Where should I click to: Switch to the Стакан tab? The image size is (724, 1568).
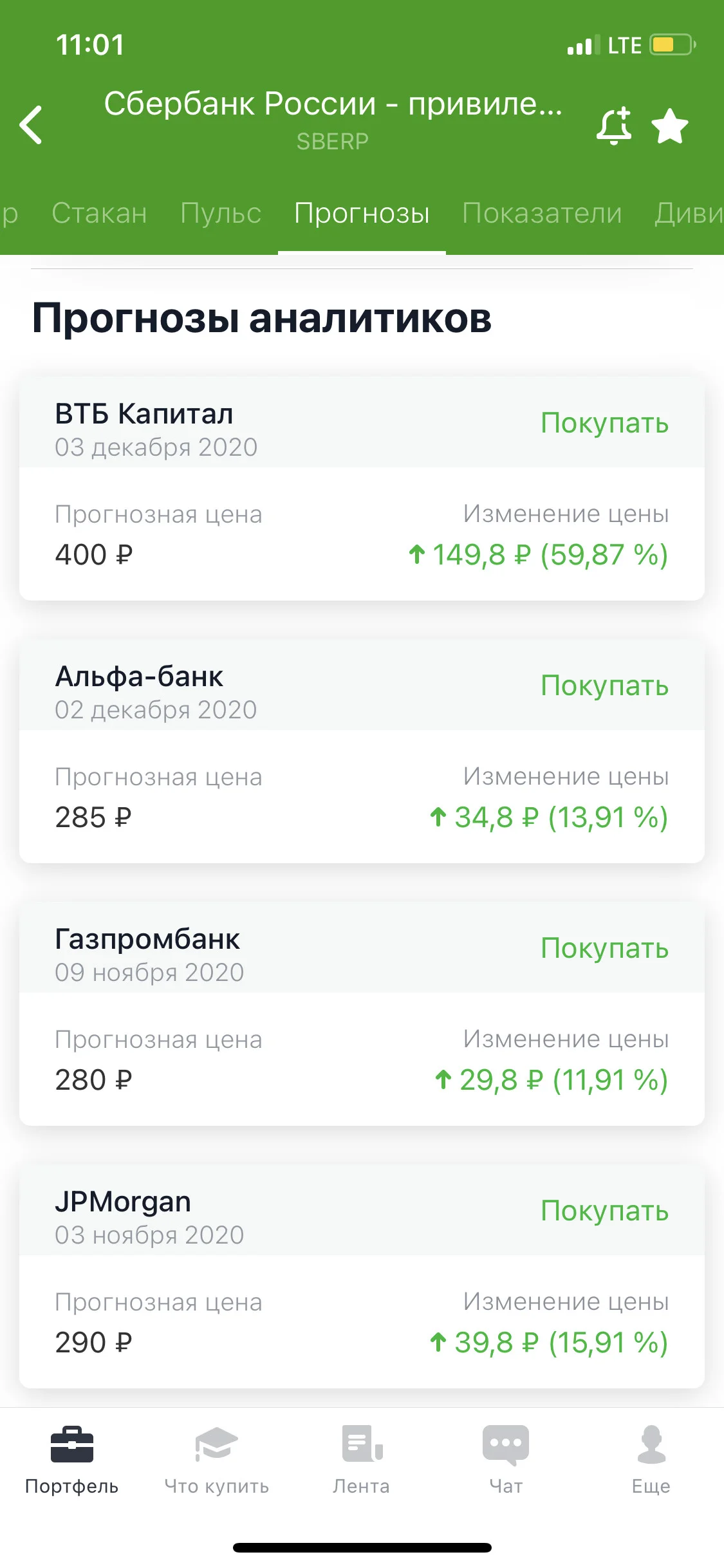pyautogui.click(x=100, y=213)
